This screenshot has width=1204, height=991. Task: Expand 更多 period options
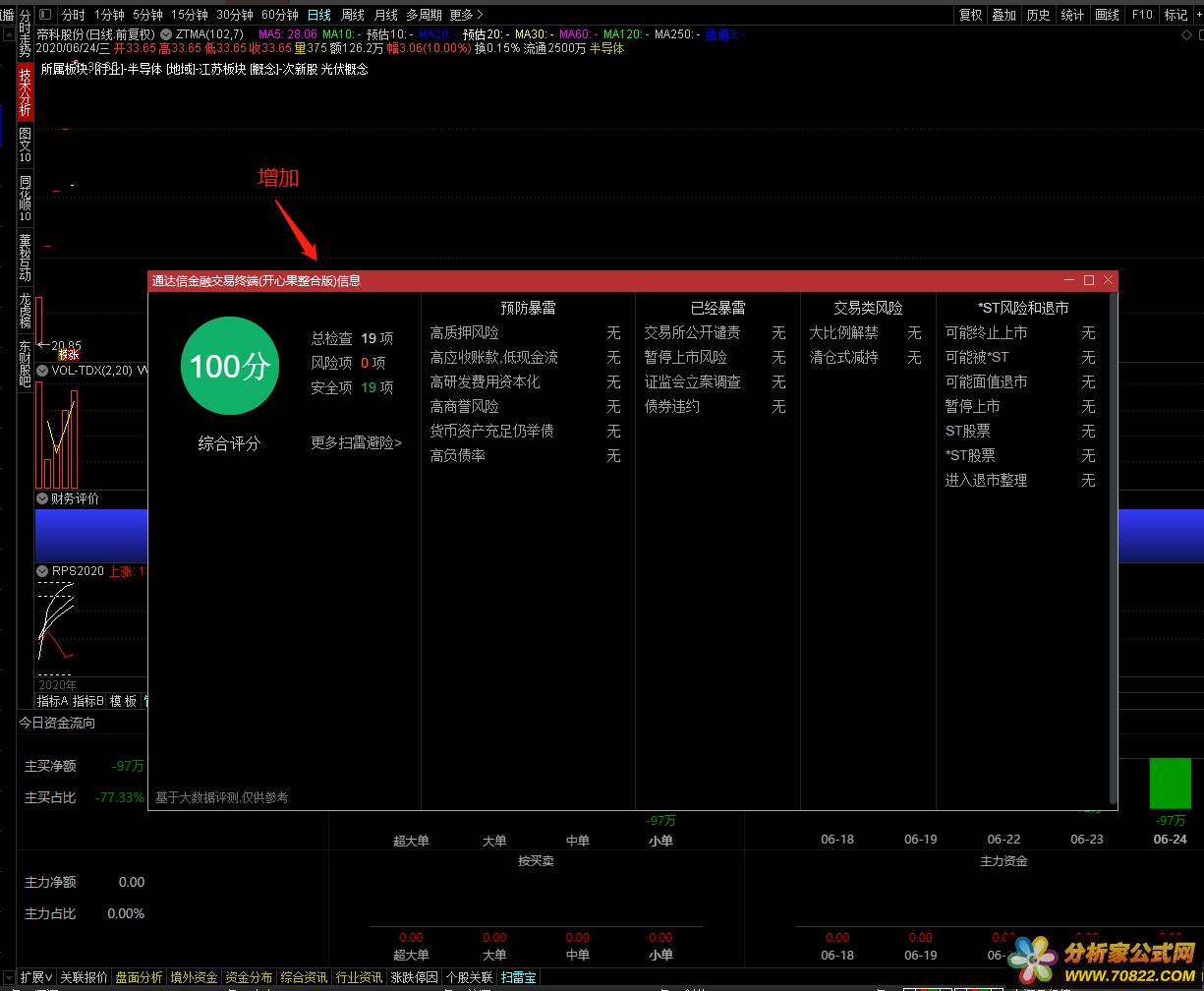(466, 15)
